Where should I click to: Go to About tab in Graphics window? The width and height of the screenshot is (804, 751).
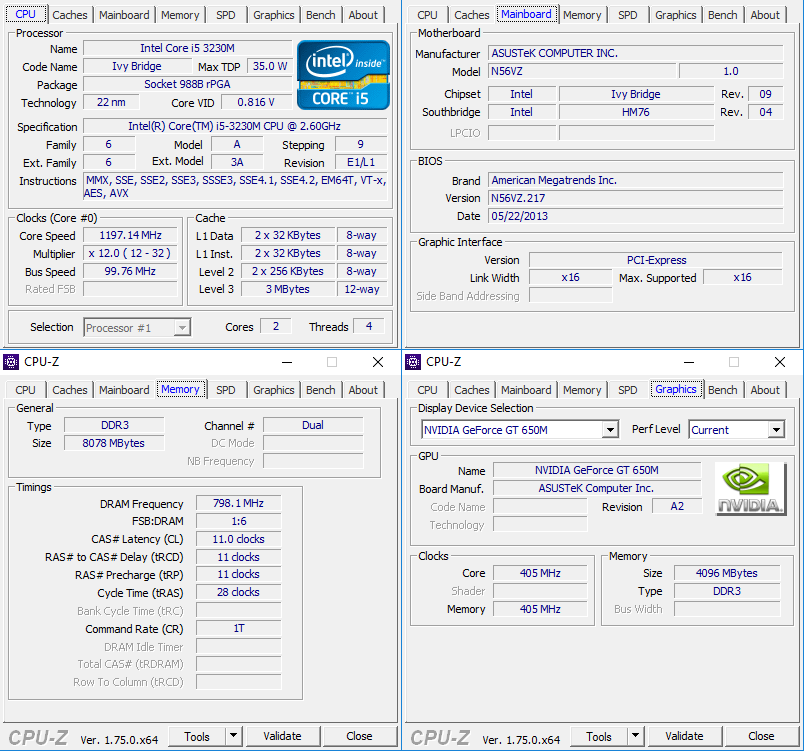tap(765, 390)
